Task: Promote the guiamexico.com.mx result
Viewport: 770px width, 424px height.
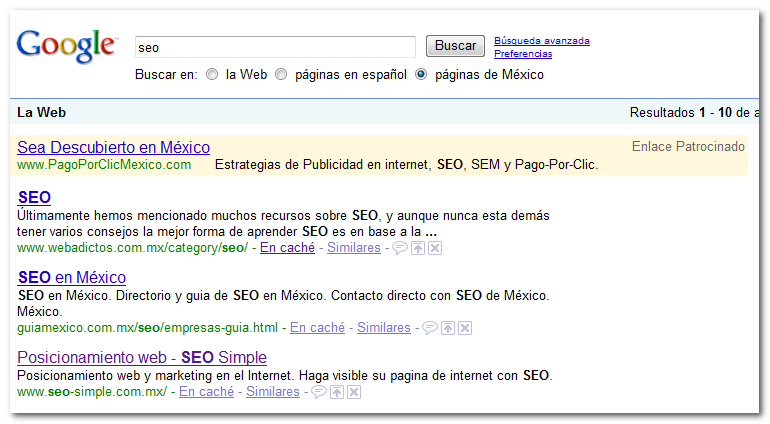Action: click(x=448, y=328)
